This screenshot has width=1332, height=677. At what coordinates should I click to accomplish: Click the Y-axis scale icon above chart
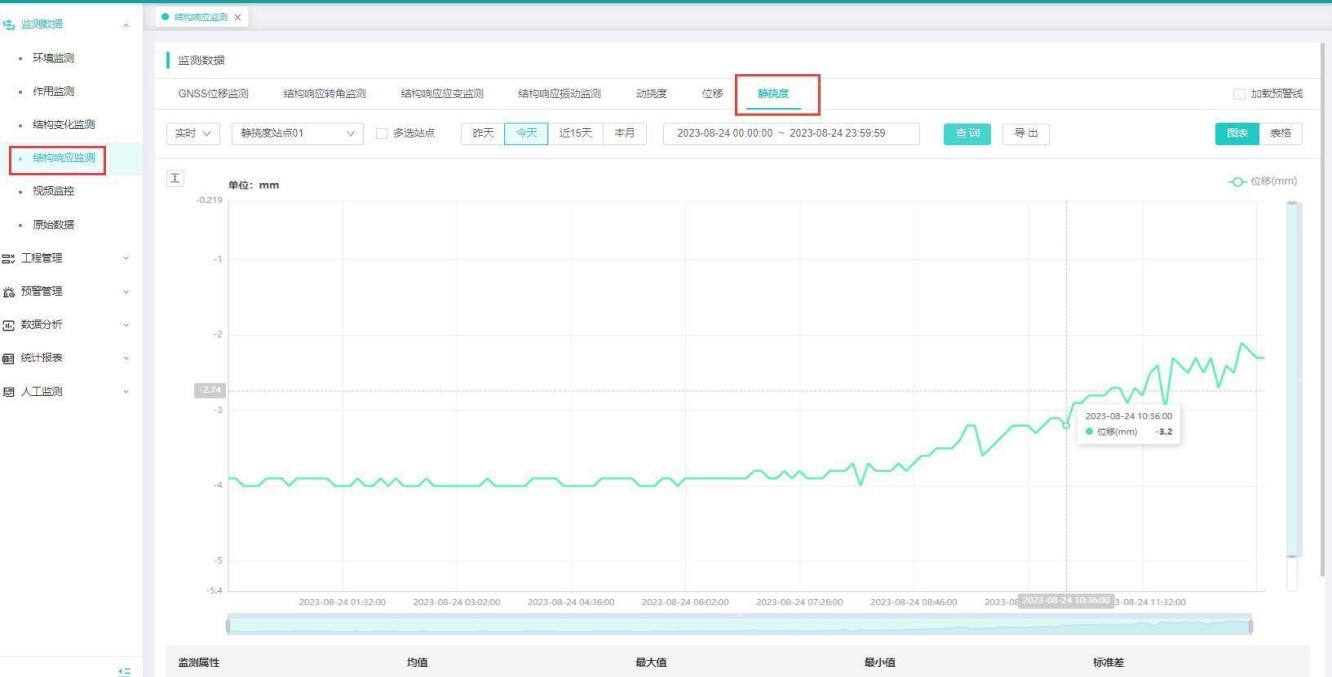coord(175,178)
